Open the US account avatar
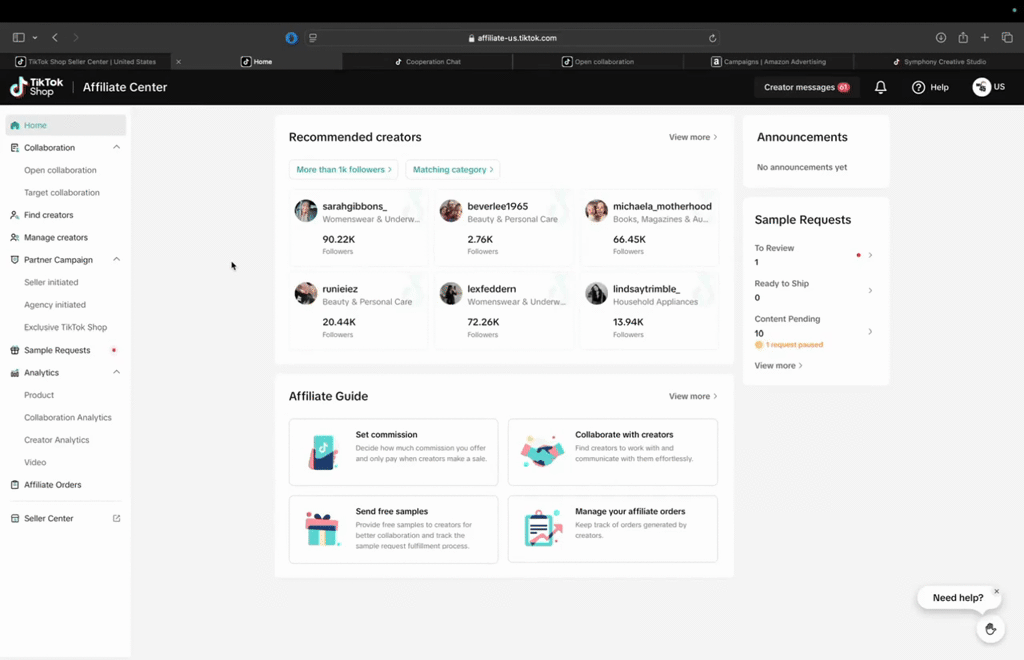1024x660 pixels. 982,87
